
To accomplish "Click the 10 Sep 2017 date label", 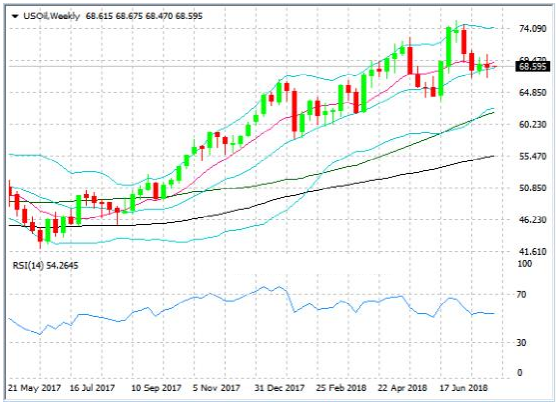I will [x=156, y=388].
